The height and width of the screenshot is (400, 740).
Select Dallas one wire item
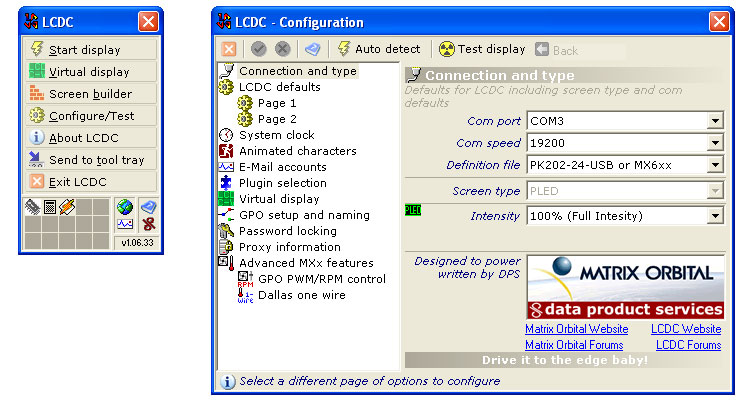[302, 295]
